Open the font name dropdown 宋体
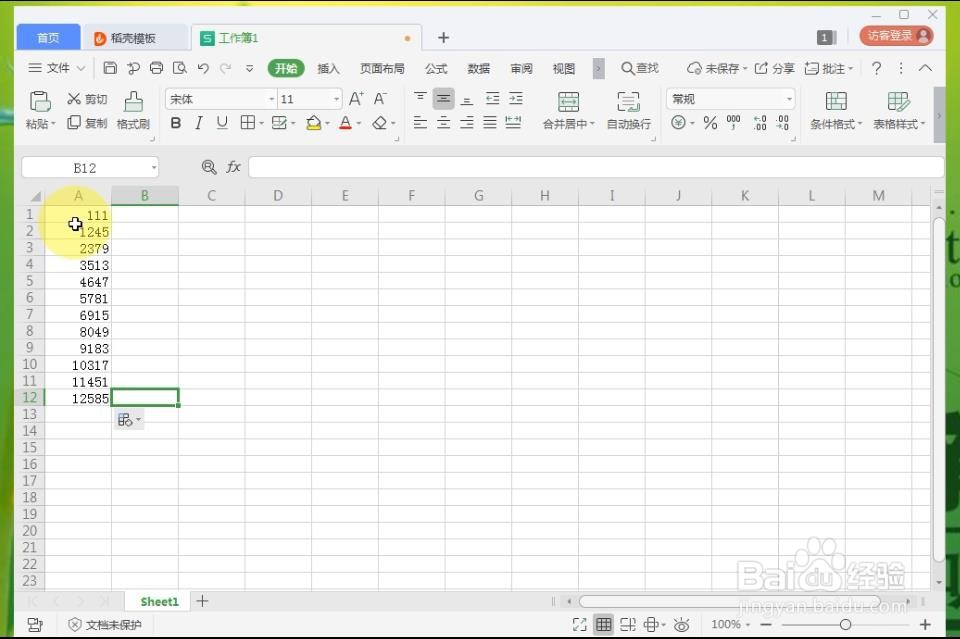The height and width of the screenshot is (639, 960). point(271,99)
